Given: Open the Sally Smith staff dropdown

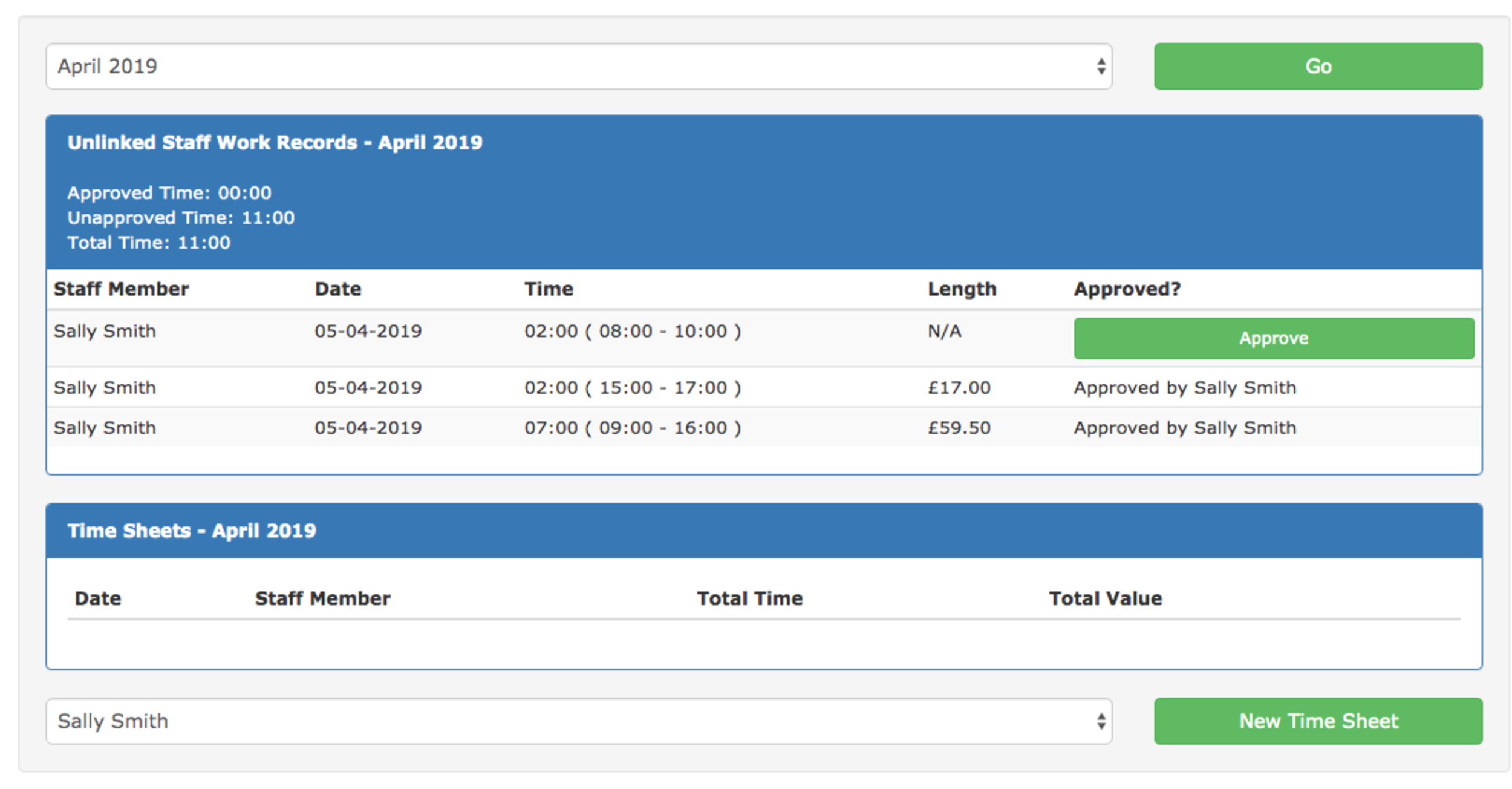Looking at the screenshot, I should (x=579, y=721).
